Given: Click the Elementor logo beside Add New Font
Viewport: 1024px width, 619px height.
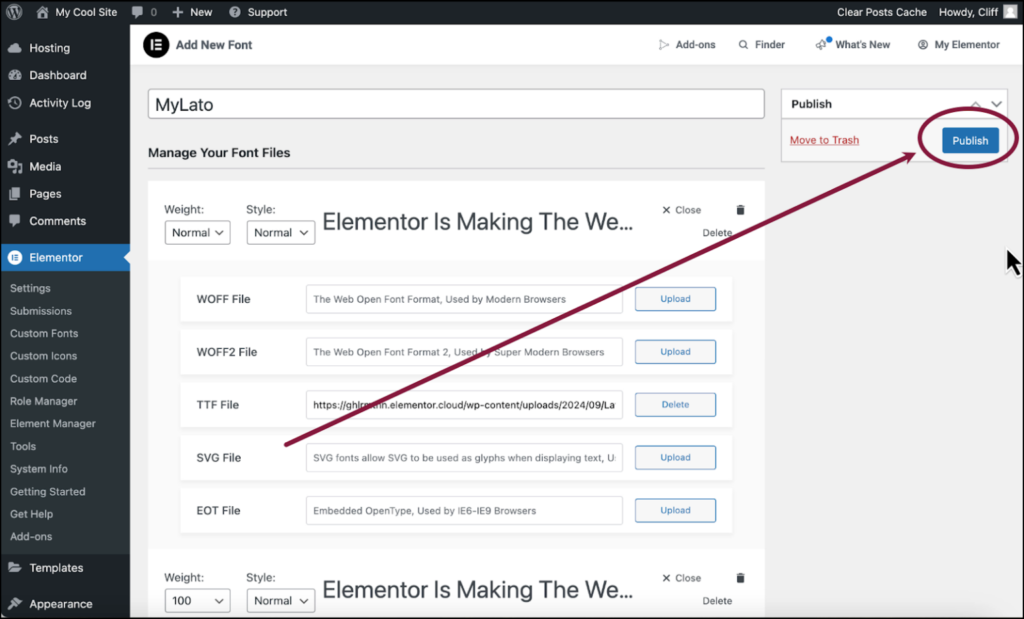Looking at the screenshot, I should (x=156, y=44).
